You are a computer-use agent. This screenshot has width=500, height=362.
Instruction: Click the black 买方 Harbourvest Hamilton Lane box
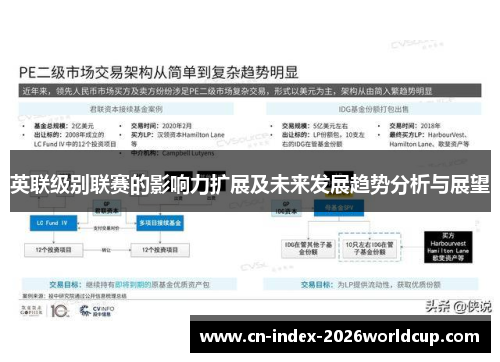(x=448, y=247)
